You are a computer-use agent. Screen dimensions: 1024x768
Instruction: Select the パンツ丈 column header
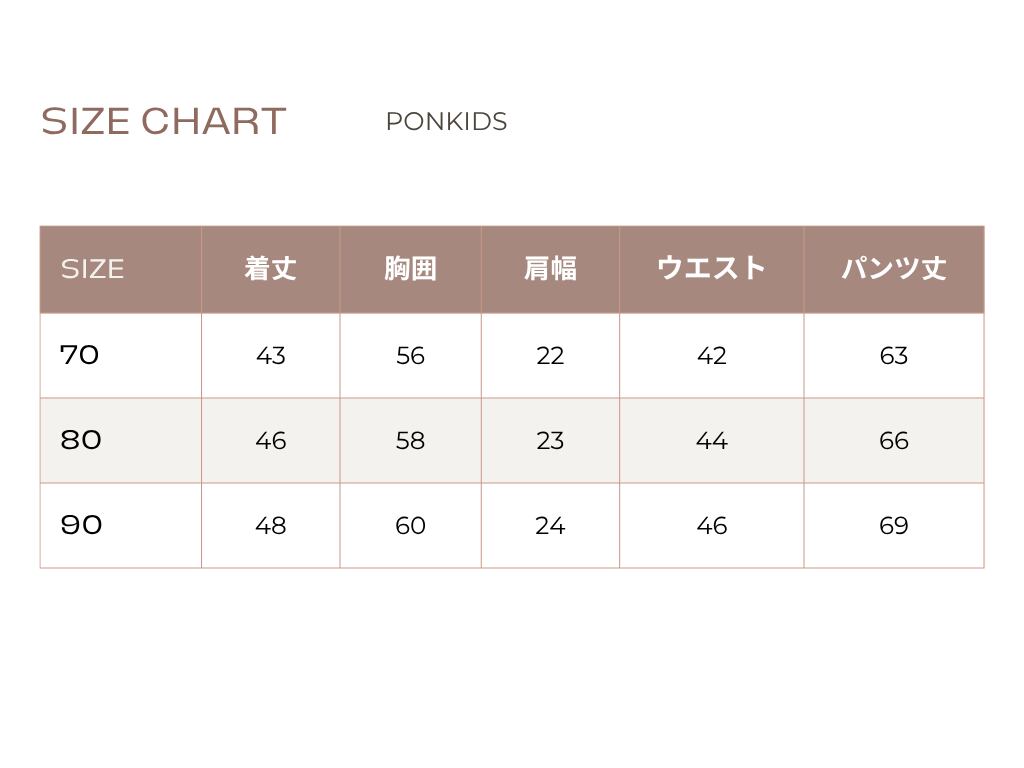pos(893,269)
